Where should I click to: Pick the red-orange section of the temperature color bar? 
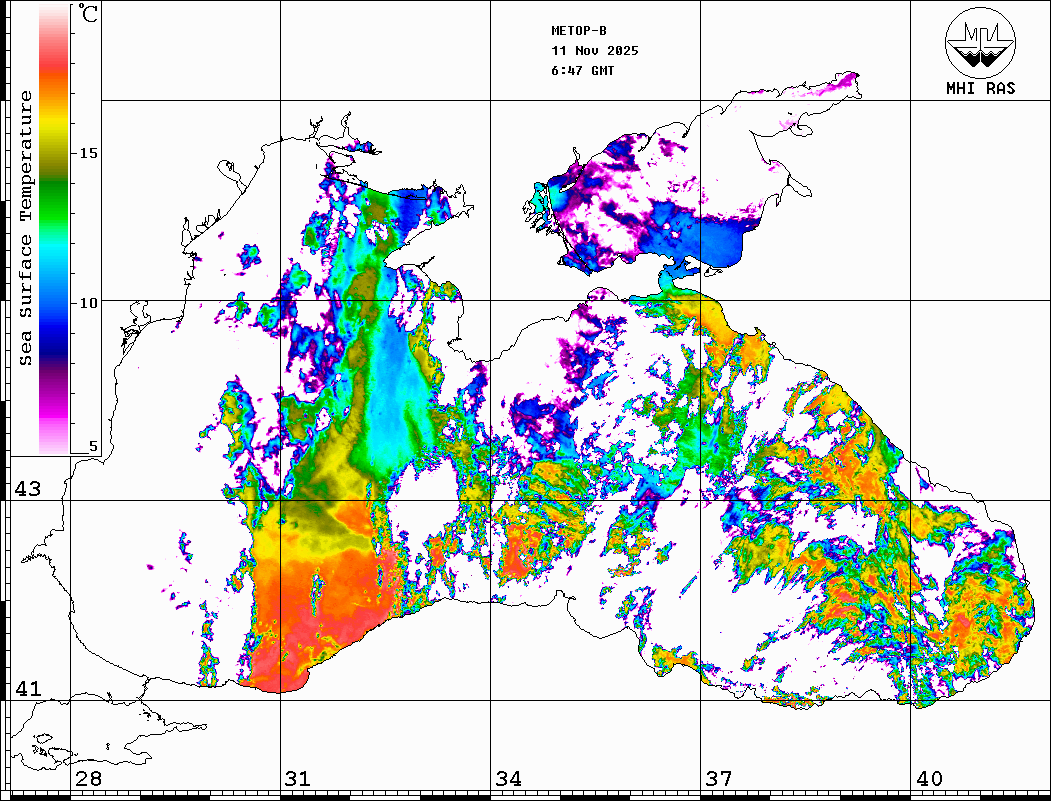pyautogui.click(x=54, y=75)
